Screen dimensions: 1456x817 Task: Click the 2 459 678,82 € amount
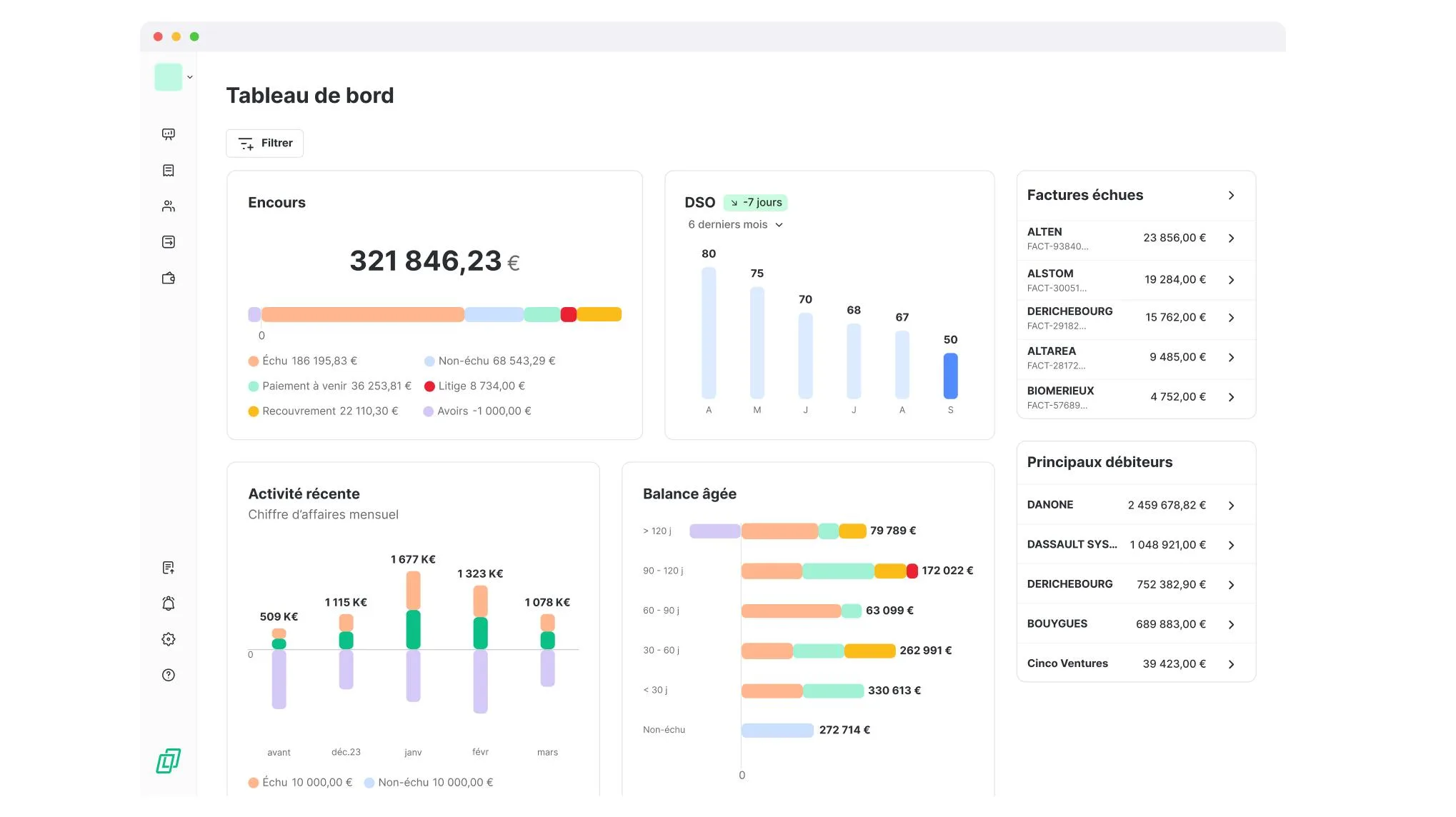(1167, 506)
